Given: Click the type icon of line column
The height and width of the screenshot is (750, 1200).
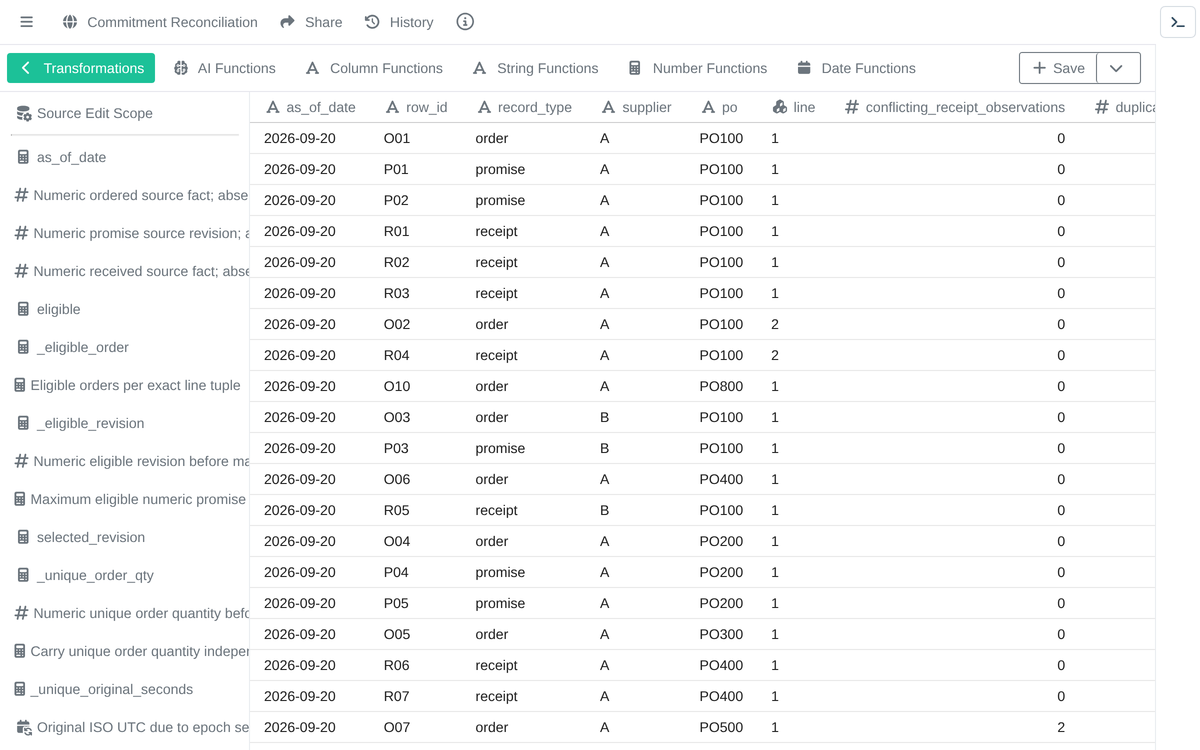Looking at the screenshot, I should pos(780,107).
